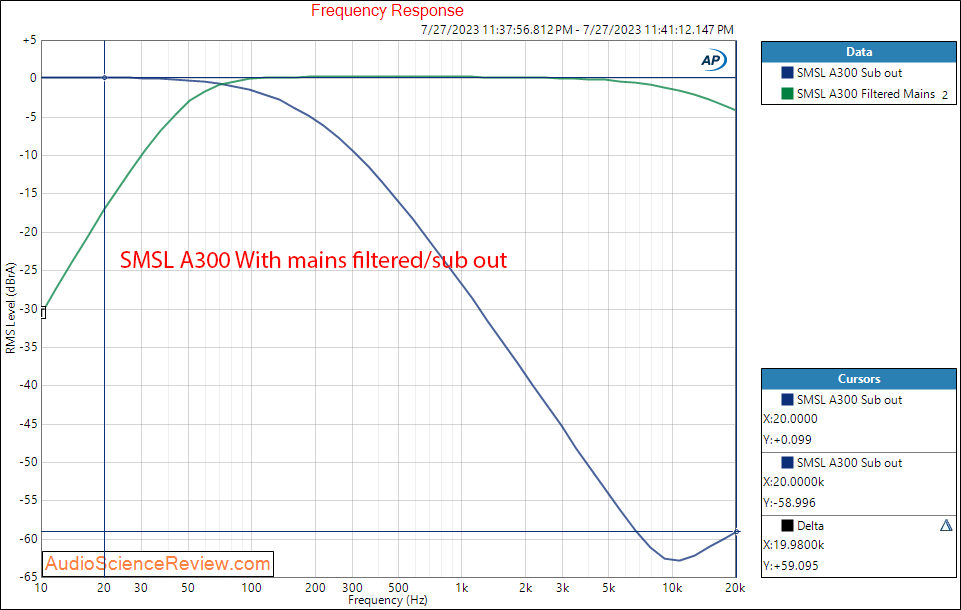961x610 pixels.
Task: Click the AP logo on the graph
Action: (713, 60)
